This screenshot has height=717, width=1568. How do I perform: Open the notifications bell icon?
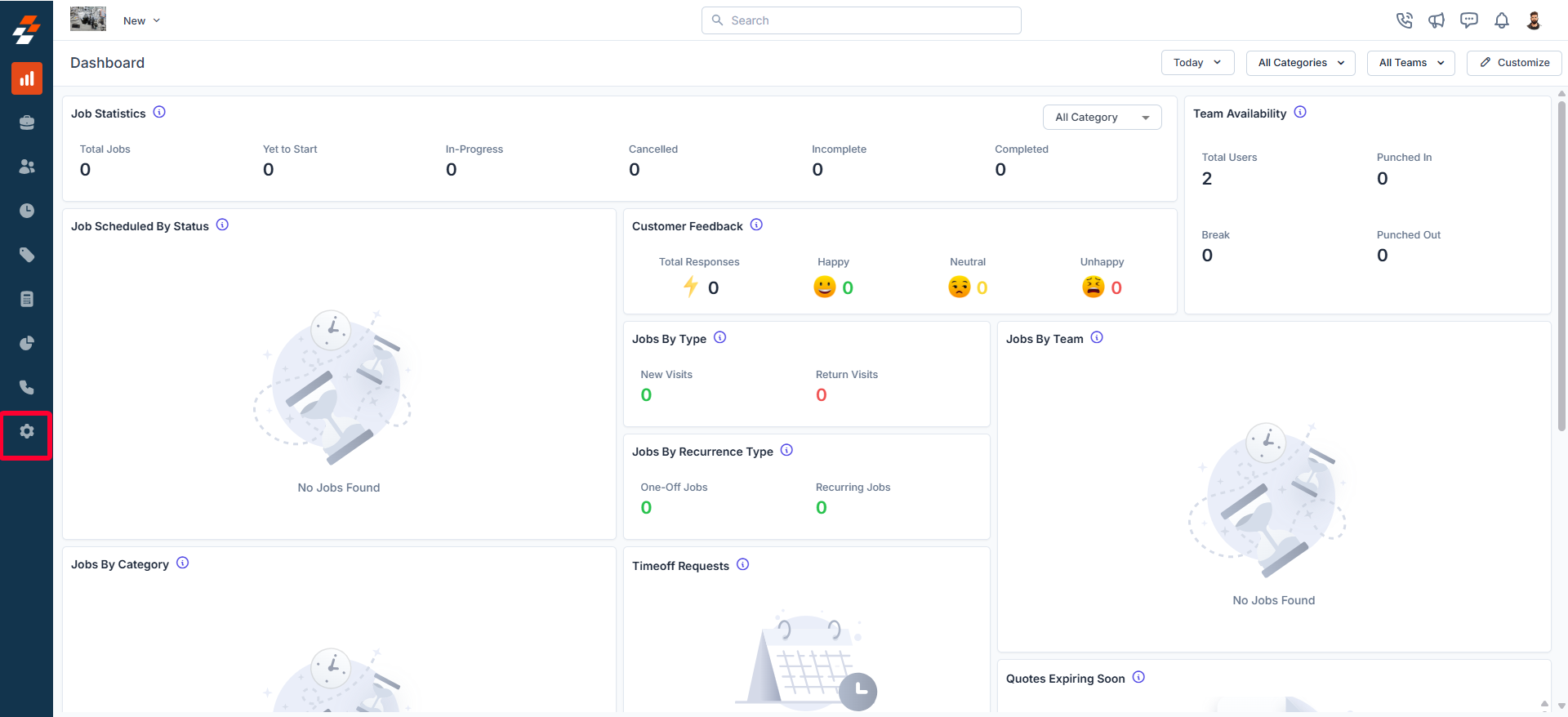click(x=1502, y=20)
